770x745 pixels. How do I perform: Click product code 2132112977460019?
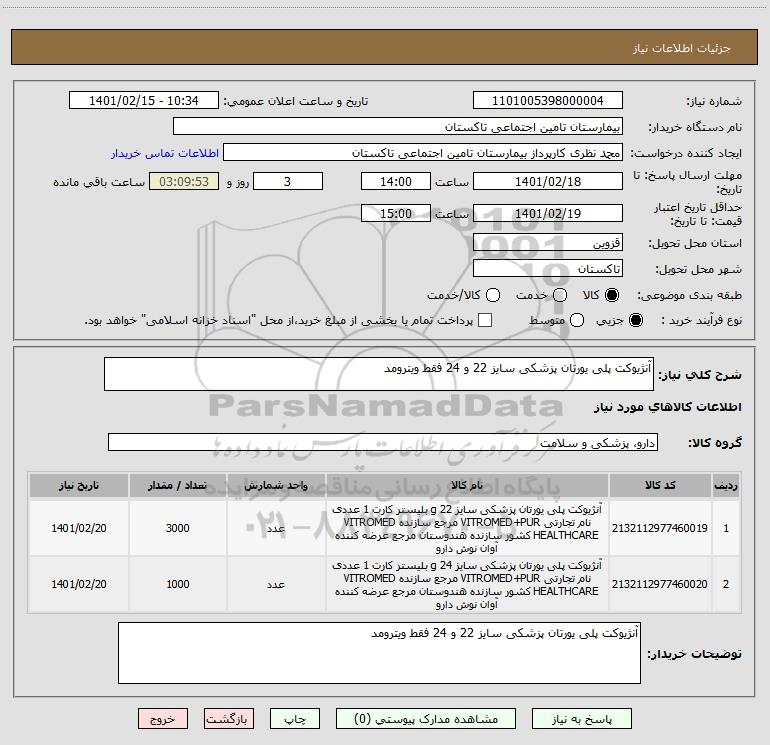click(660, 528)
